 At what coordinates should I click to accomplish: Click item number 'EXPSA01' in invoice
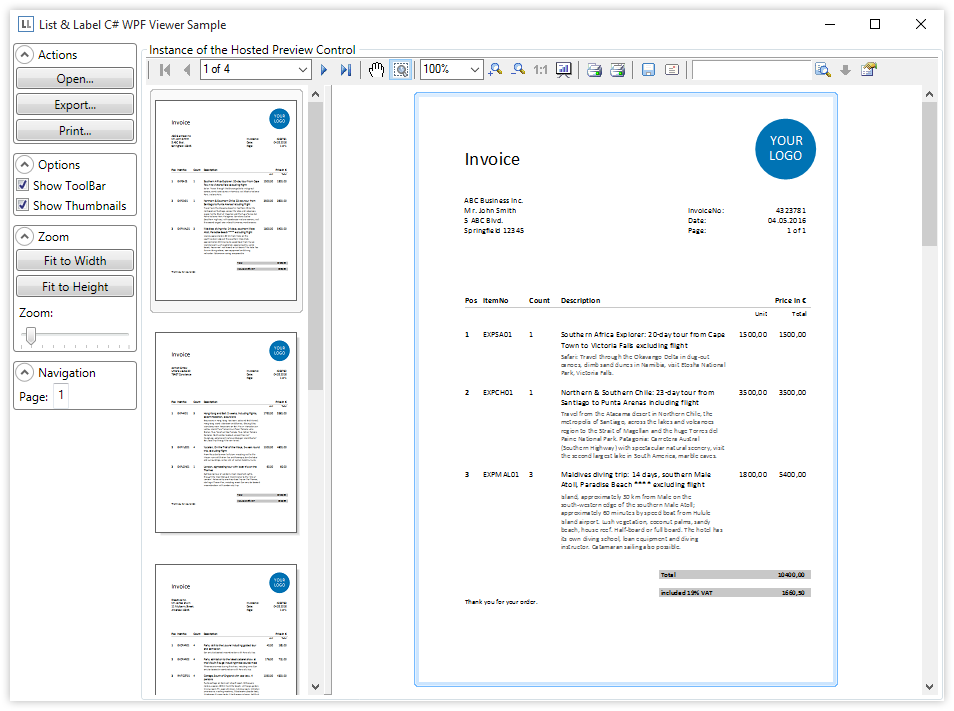click(498, 335)
